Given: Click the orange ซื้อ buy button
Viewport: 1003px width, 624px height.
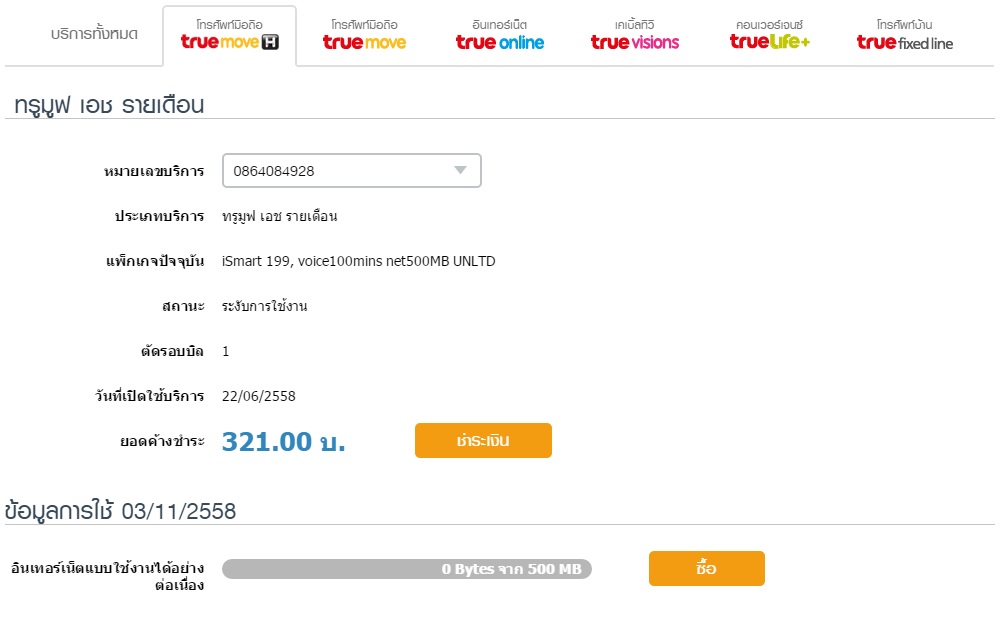Looking at the screenshot, I should [706, 569].
